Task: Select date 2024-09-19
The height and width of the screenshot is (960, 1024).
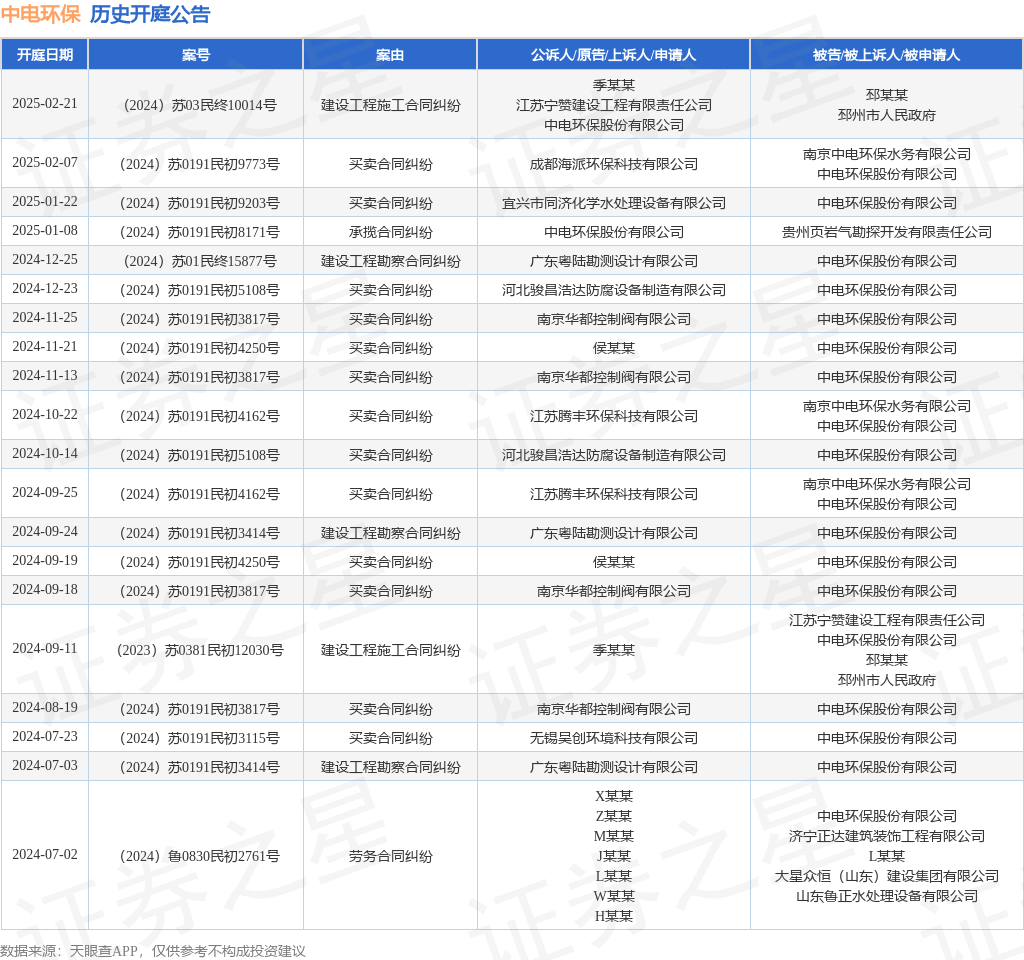Action: (44, 560)
